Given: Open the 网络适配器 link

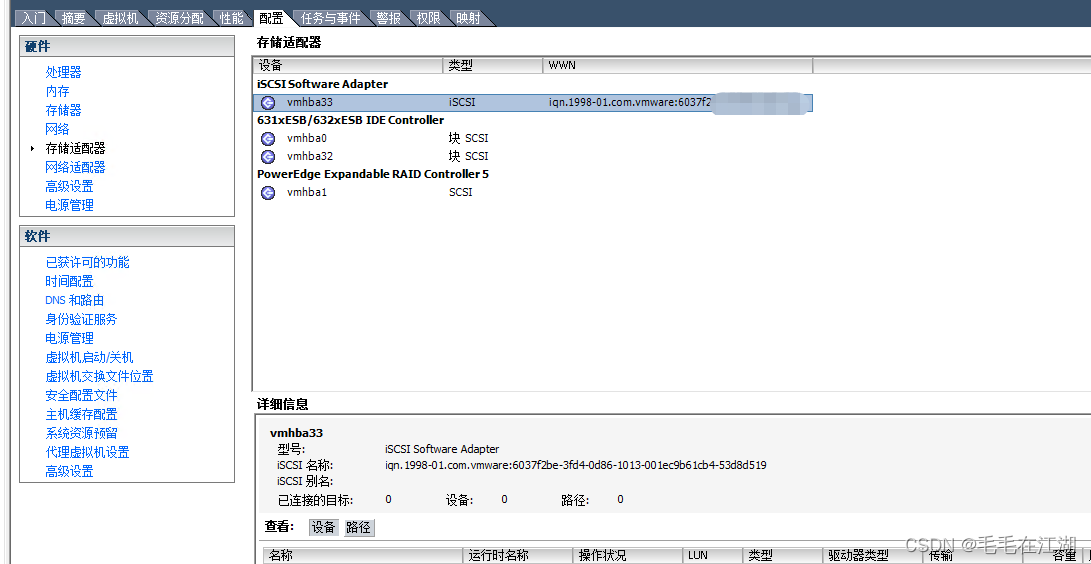Looking at the screenshot, I should (75, 167).
